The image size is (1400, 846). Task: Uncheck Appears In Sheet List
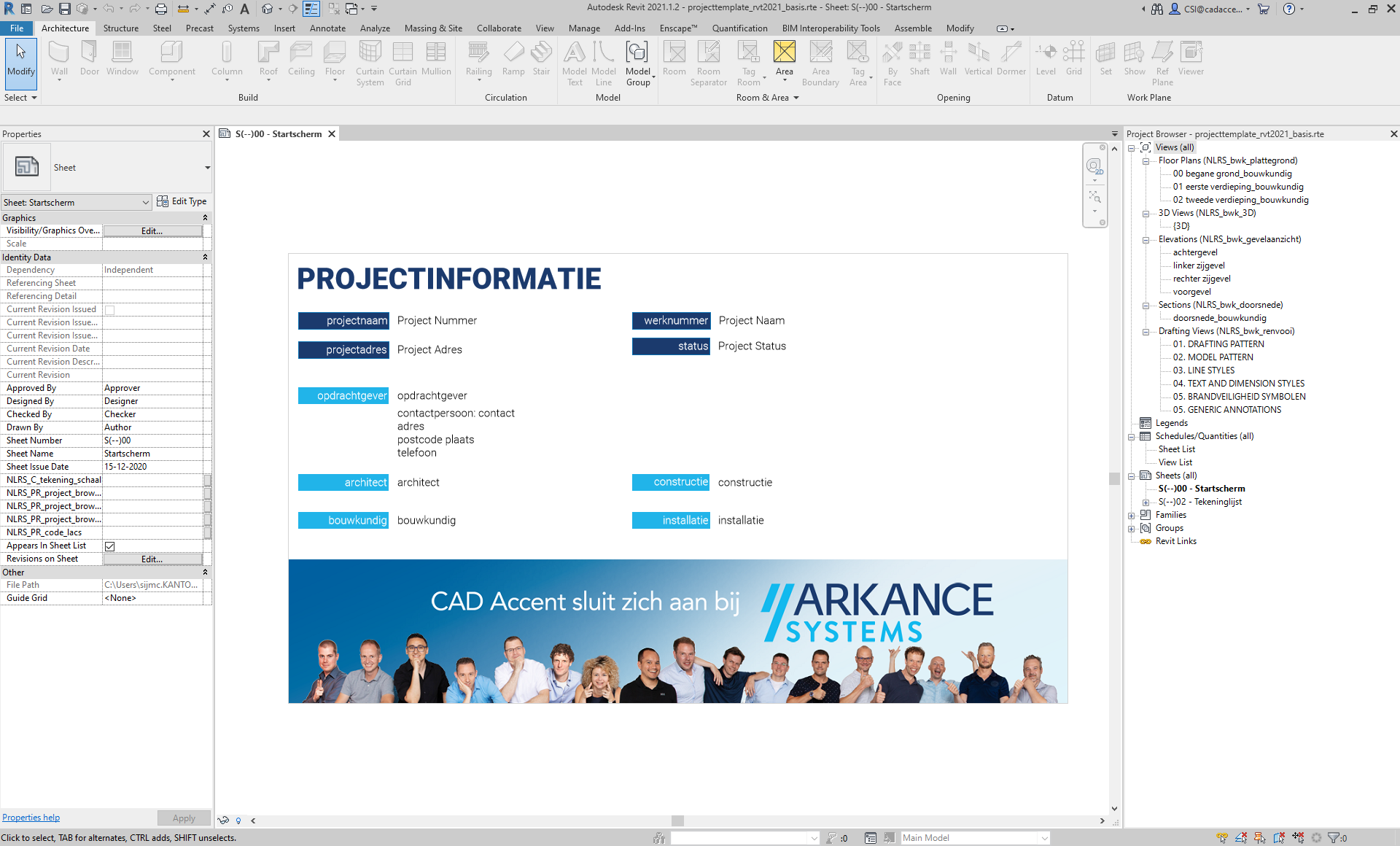click(x=110, y=546)
